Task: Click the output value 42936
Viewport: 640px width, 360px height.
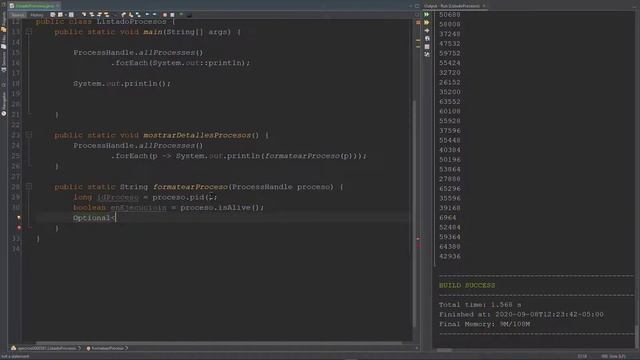Action: (450, 256)
